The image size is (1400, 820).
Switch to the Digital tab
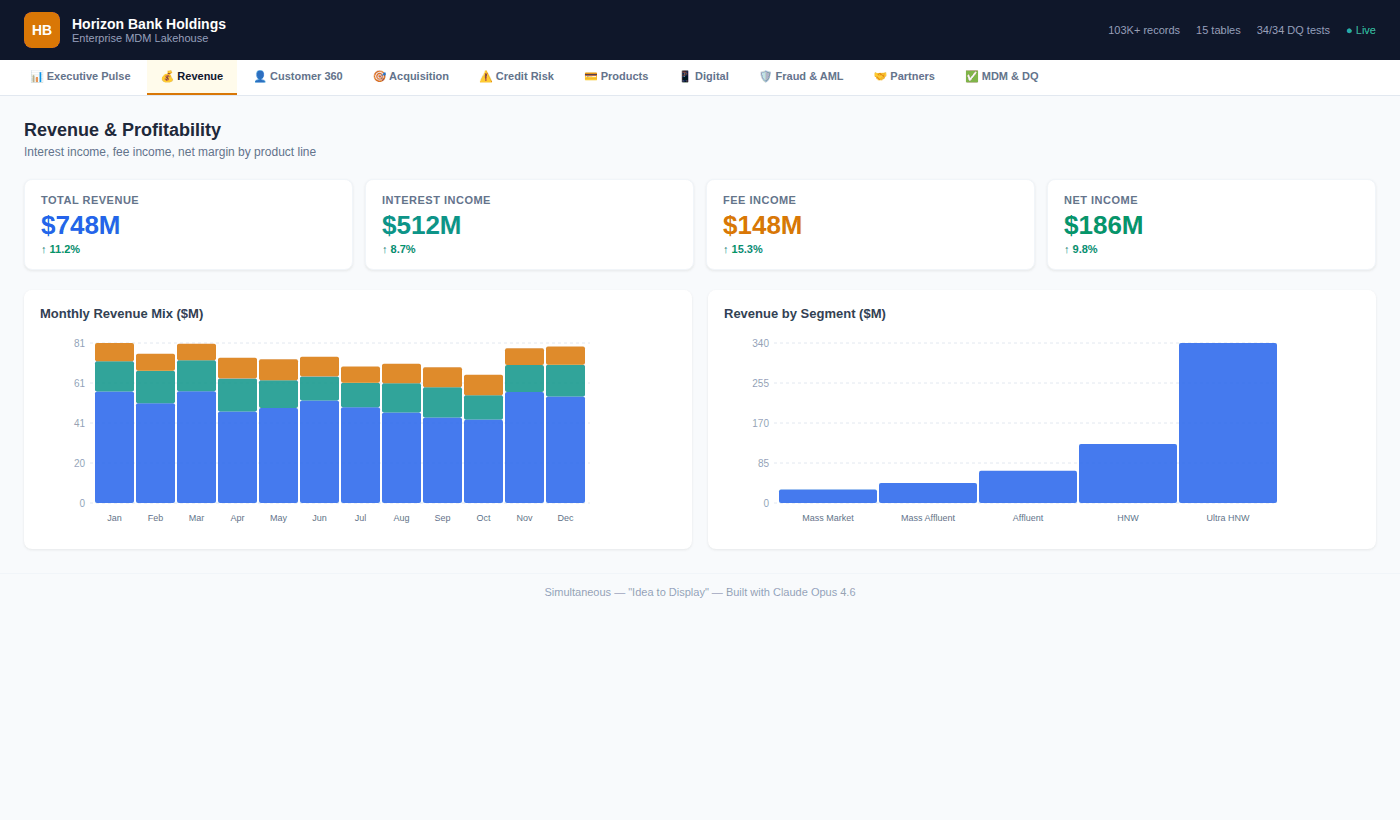pos(704,77)
